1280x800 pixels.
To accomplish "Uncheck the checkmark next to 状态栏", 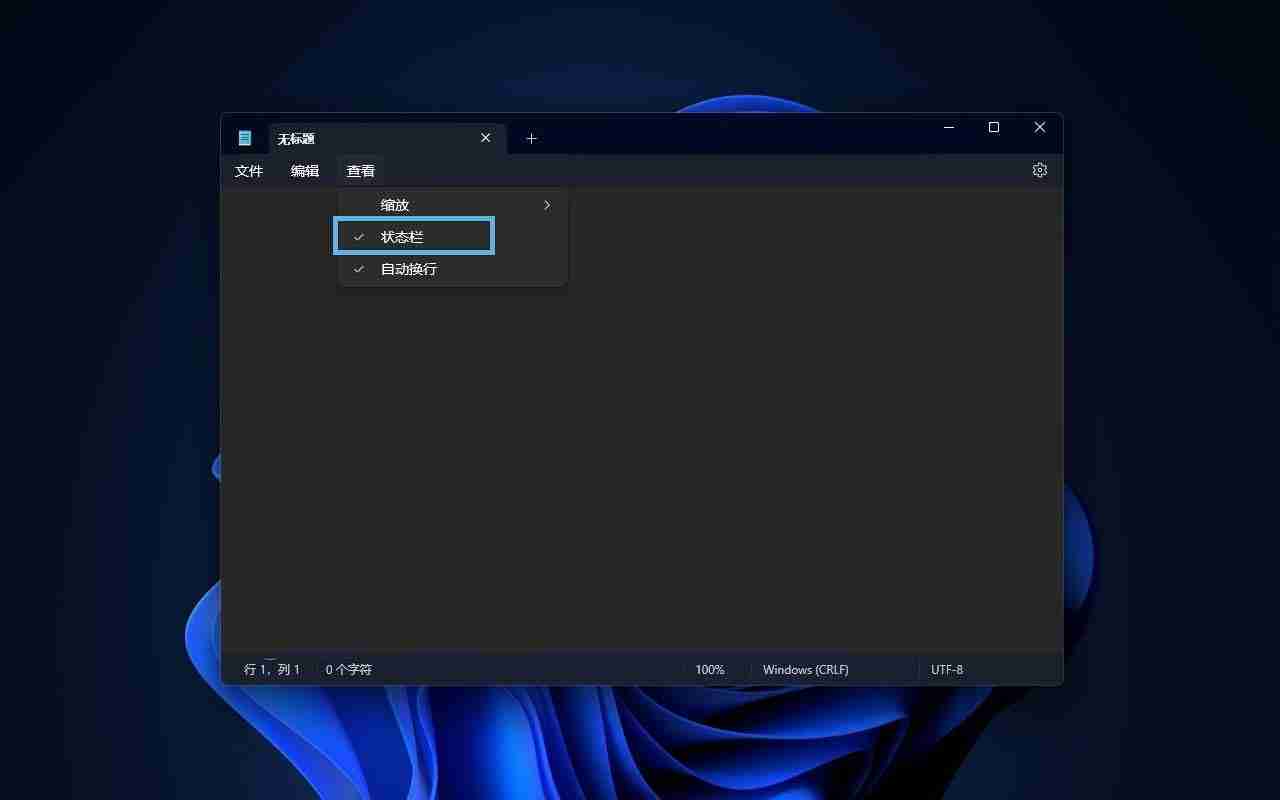I will pos(359,236).
